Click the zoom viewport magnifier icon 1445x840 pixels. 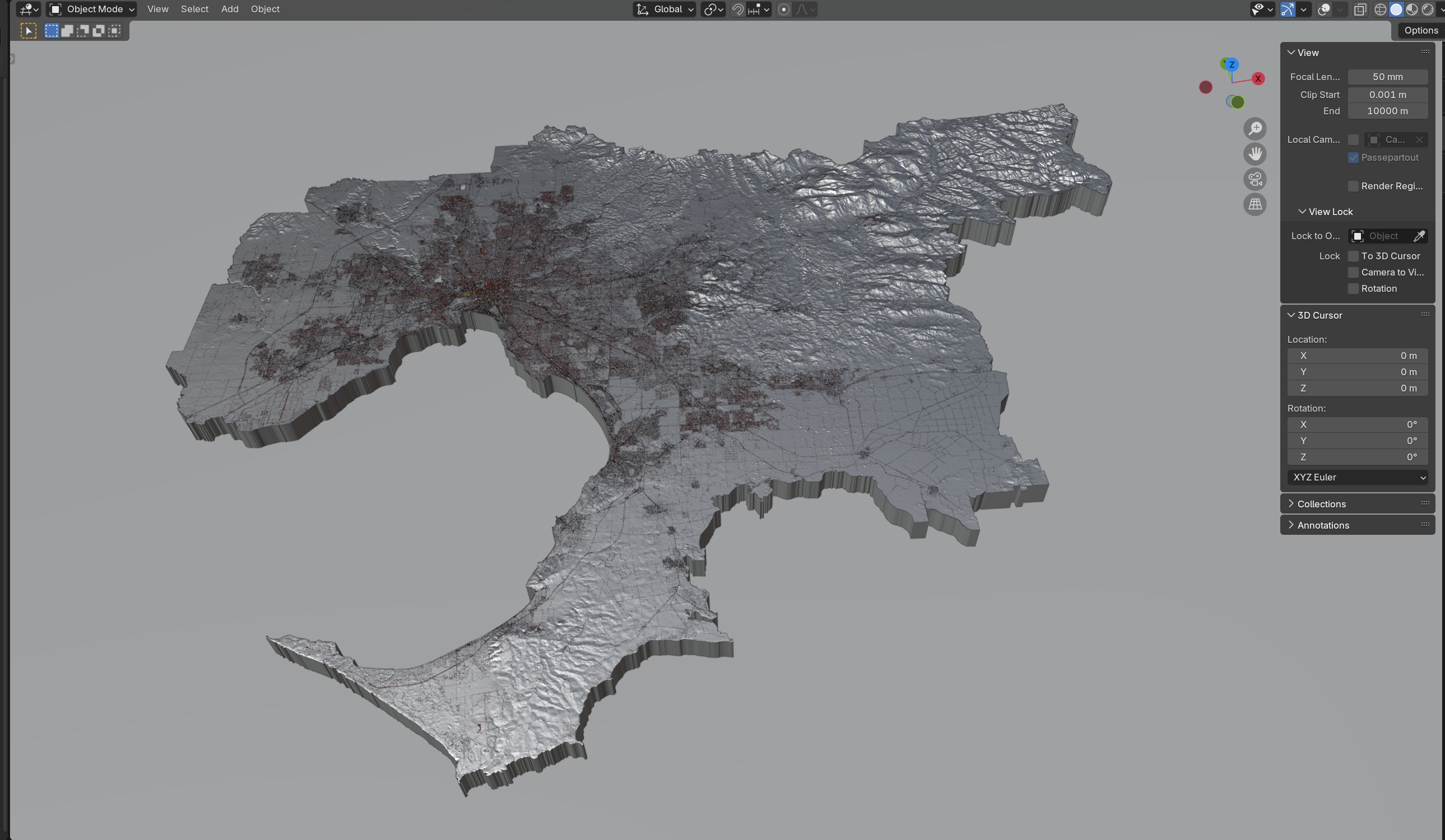point(1254,128)
